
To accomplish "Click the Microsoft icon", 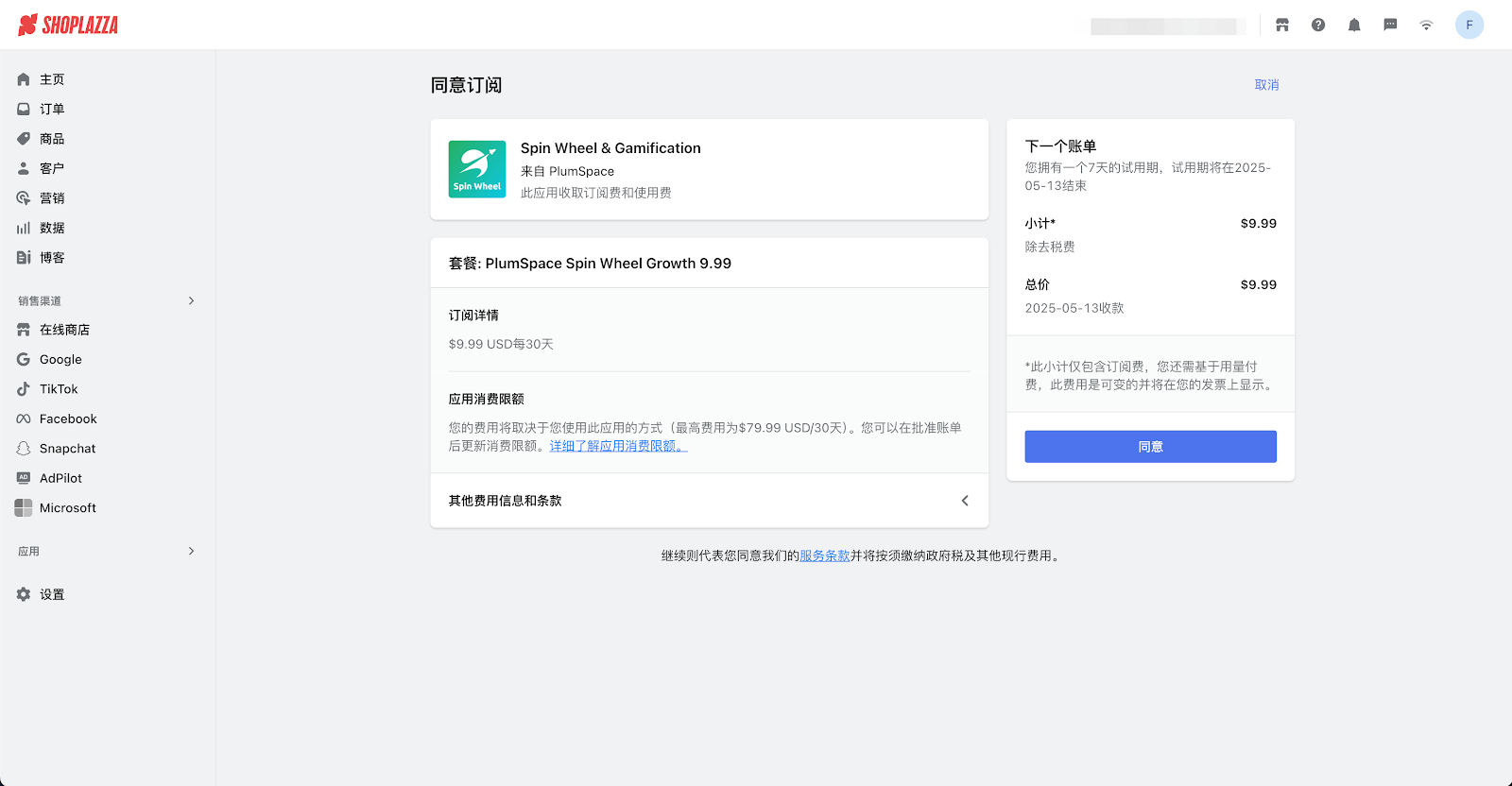I will pyautogui.click(x=24, y=508).
